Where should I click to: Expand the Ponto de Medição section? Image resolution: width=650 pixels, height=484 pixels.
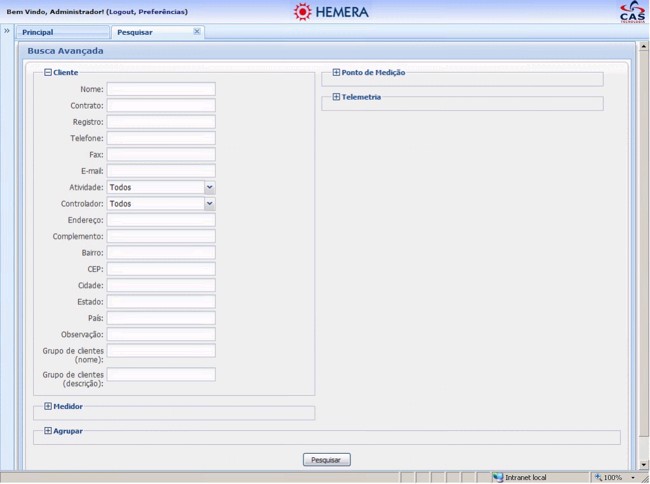tap(336, 73)
